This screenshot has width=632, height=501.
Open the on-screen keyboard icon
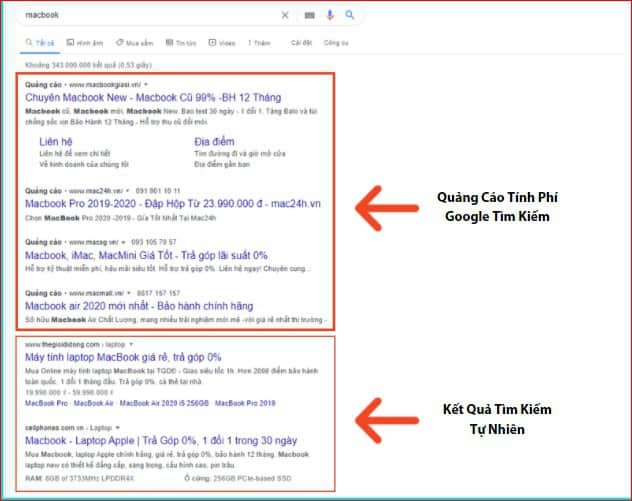[309, 15]
